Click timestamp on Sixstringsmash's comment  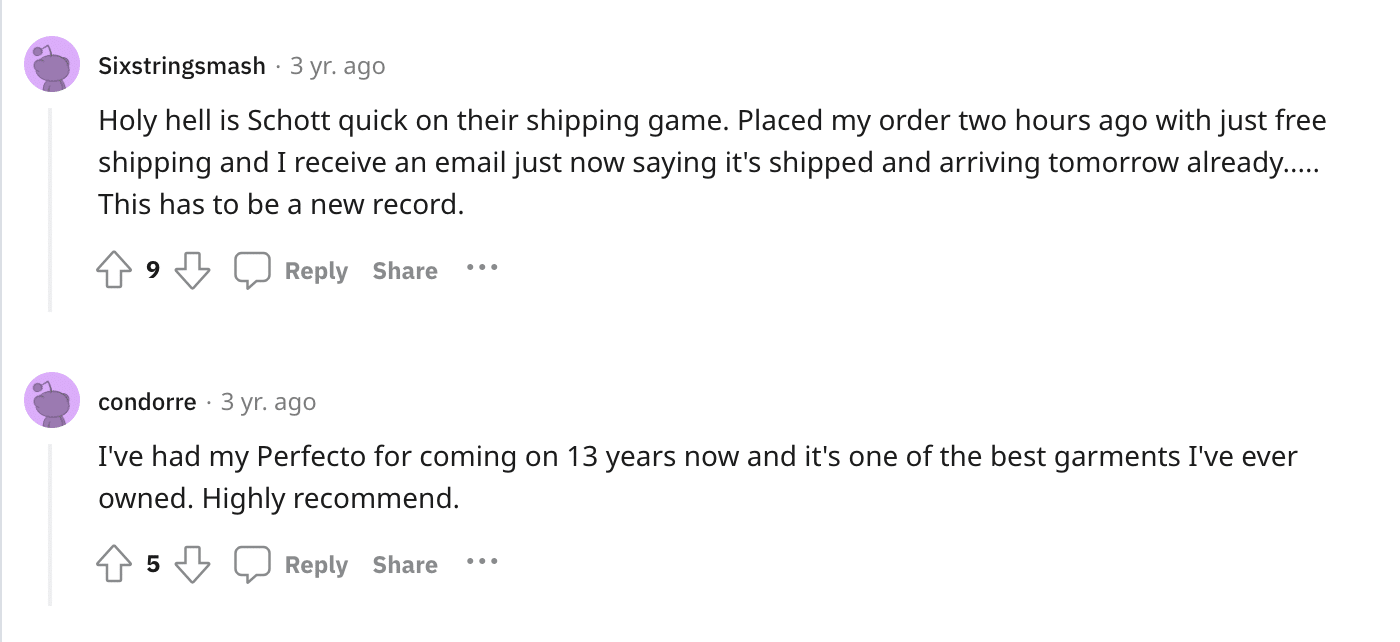coord(337,66)
